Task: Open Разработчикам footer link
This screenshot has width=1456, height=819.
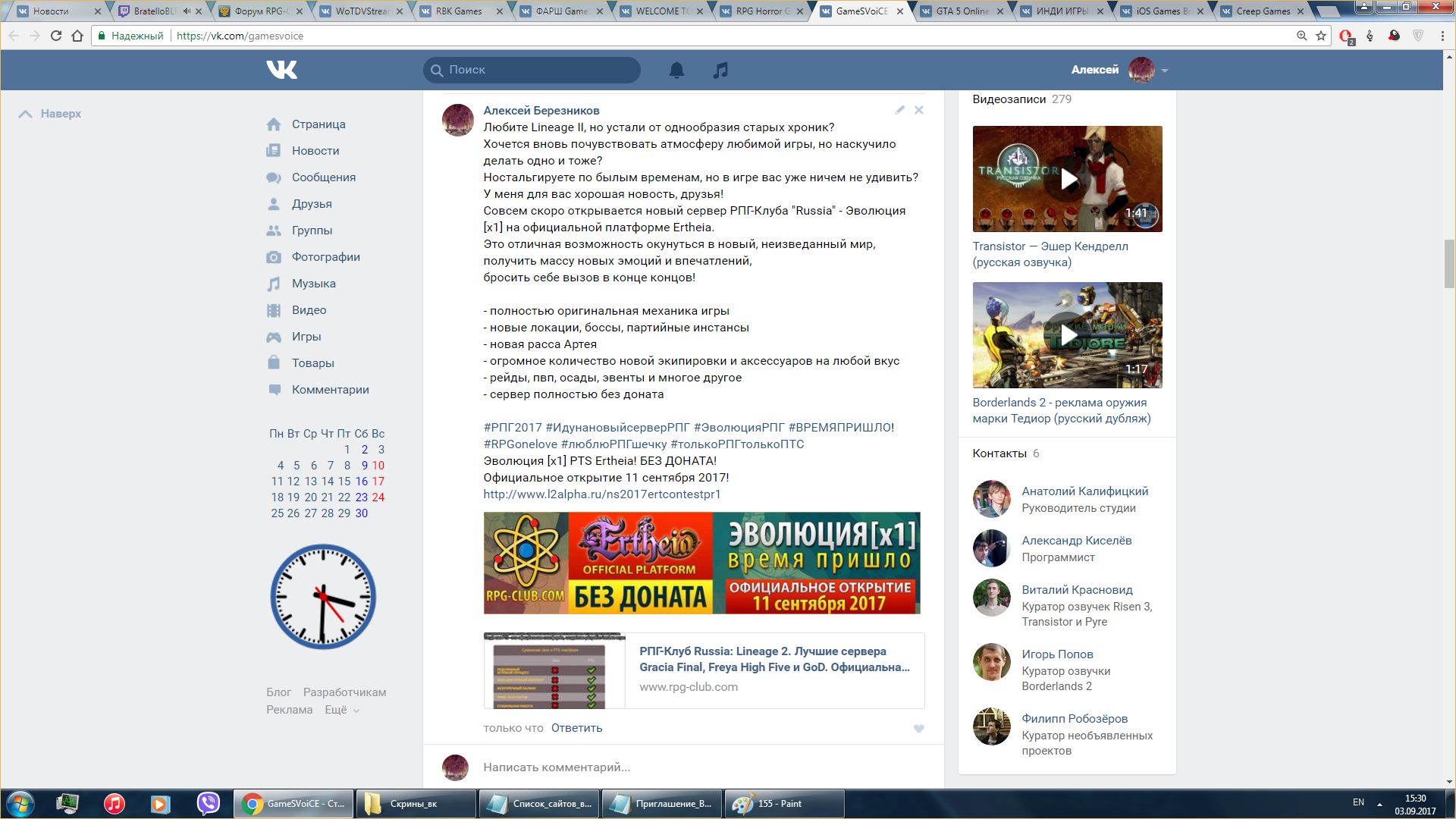Action: [344, 692]
